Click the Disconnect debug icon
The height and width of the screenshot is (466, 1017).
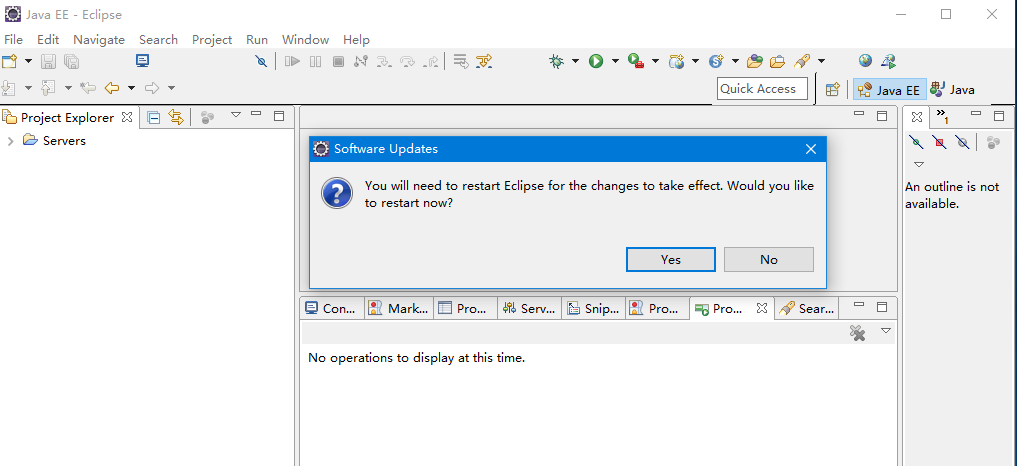click(x=361, y=62)
